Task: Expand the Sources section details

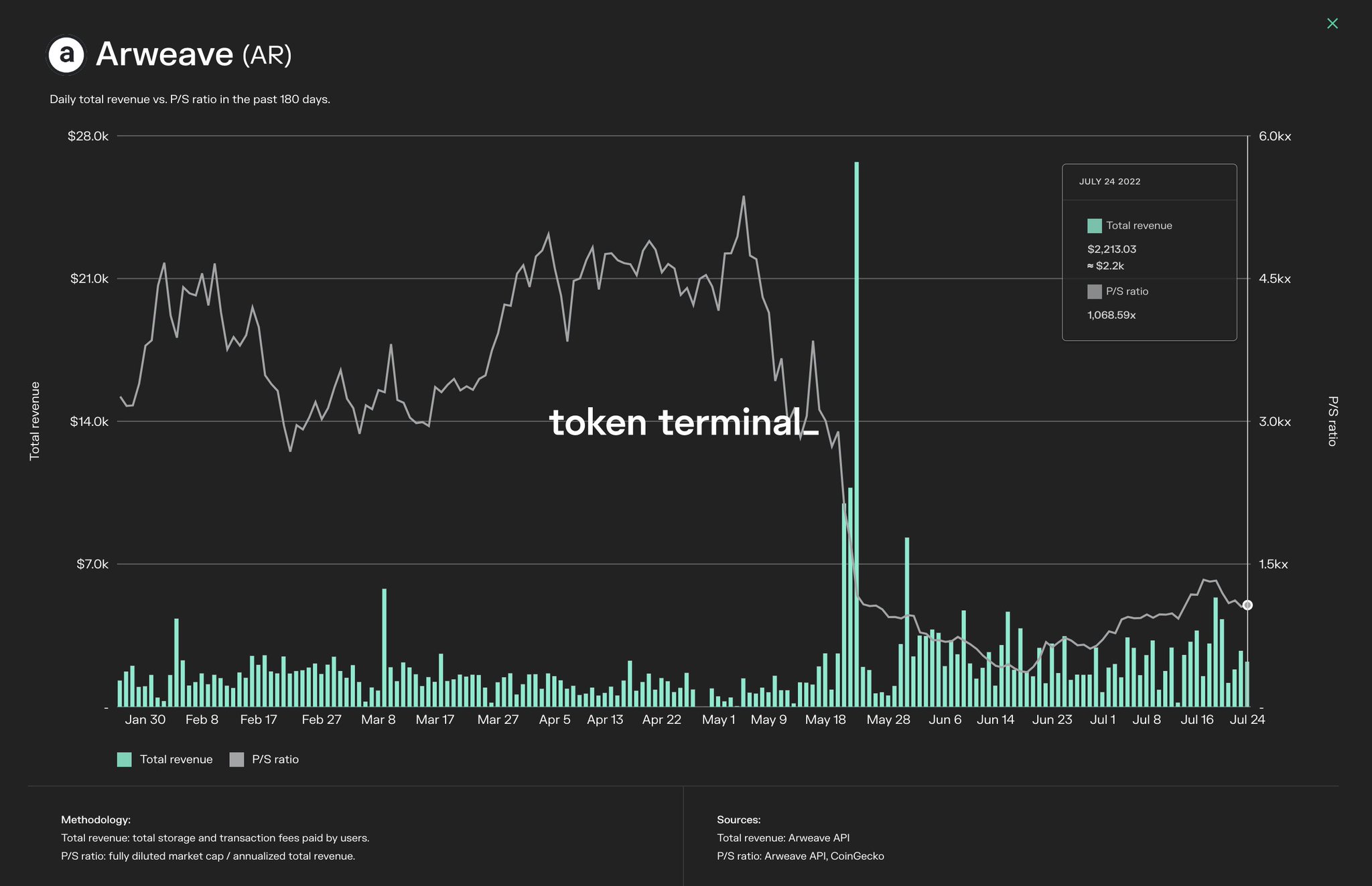Action: [738, 819]
